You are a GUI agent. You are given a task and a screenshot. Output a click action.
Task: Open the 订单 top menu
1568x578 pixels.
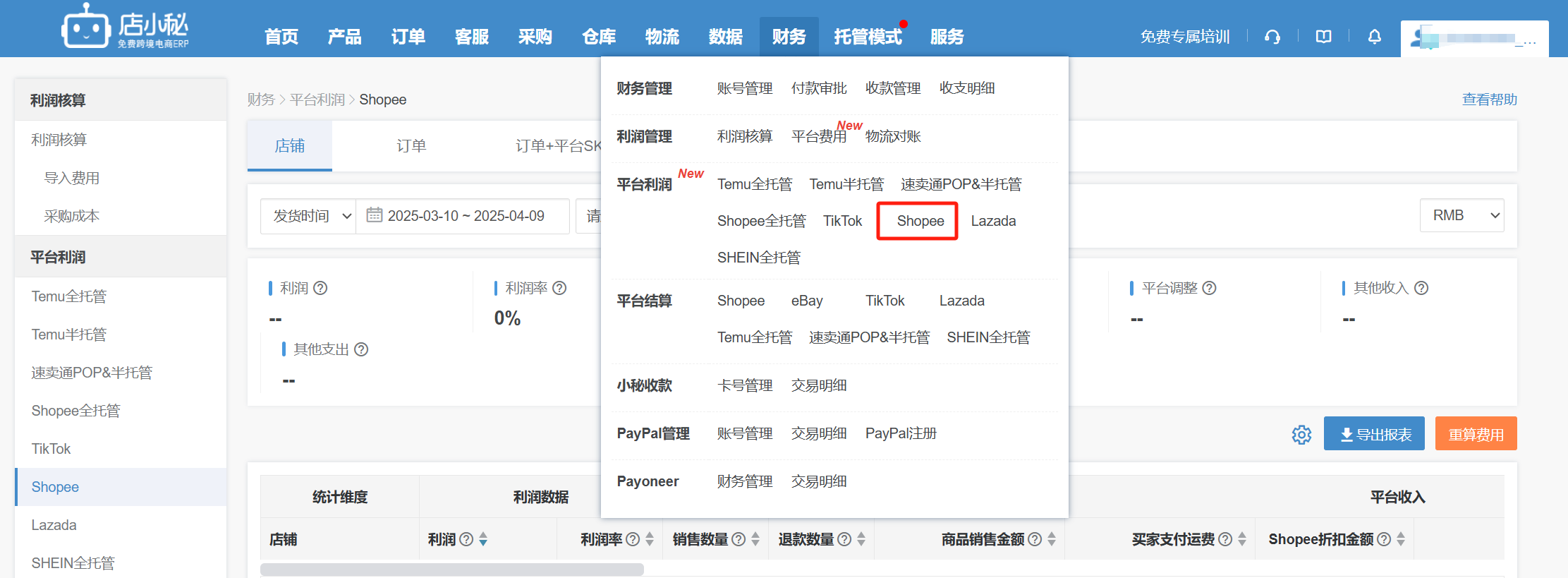(408, 37)
